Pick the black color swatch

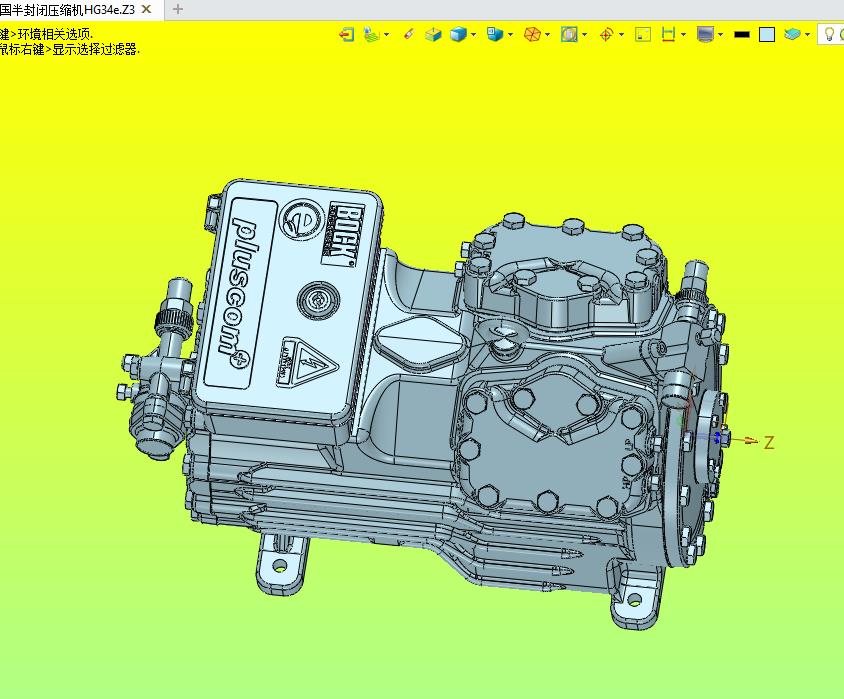click(742, 35)
